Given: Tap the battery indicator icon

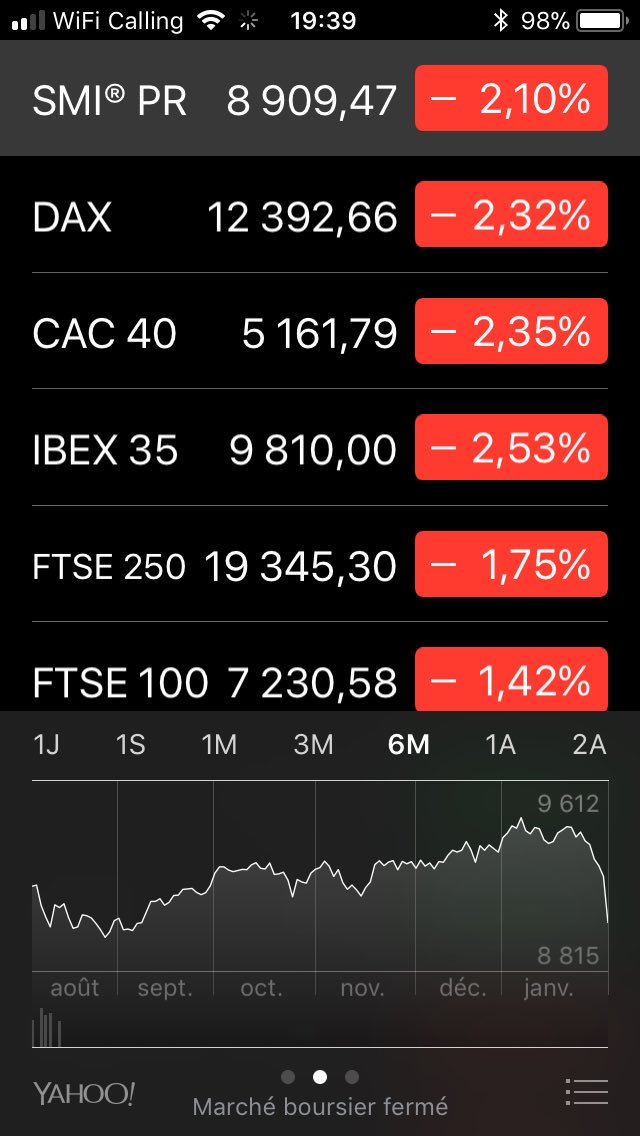Looking at the screenshot, I should click(601, 20).
